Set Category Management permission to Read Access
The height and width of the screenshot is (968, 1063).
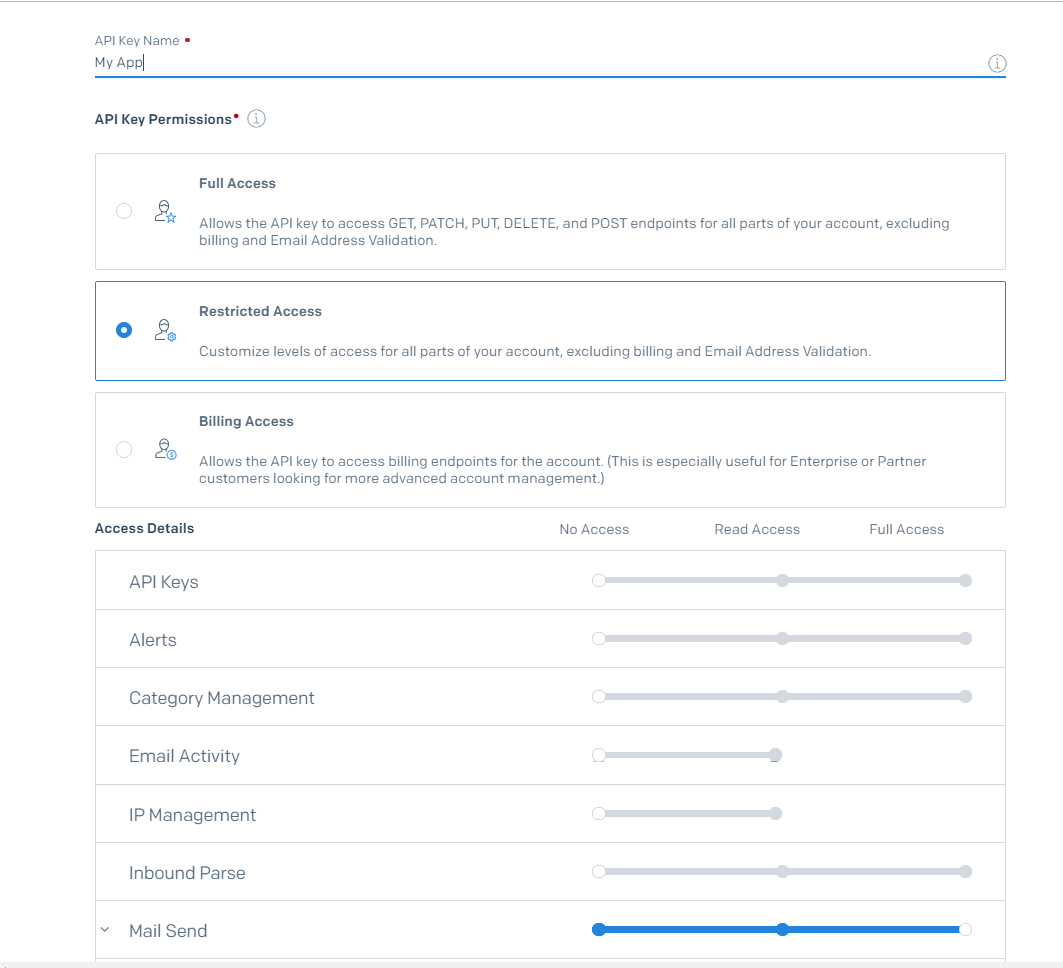tap(782, 696)
